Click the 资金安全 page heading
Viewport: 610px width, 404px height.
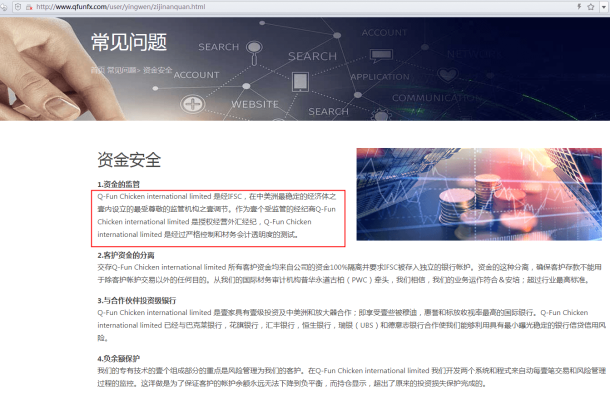tap(129, 160)
